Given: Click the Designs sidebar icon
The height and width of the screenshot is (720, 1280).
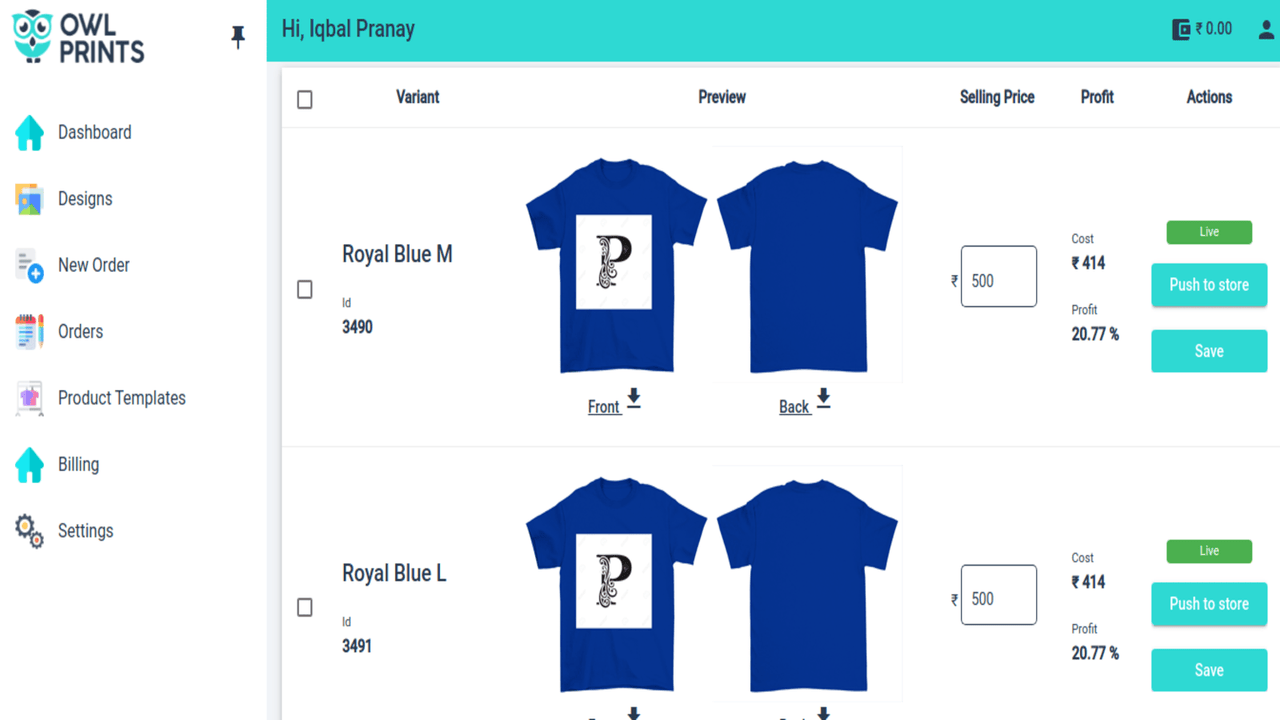Looking at the screenshot, I should [30, 199].
